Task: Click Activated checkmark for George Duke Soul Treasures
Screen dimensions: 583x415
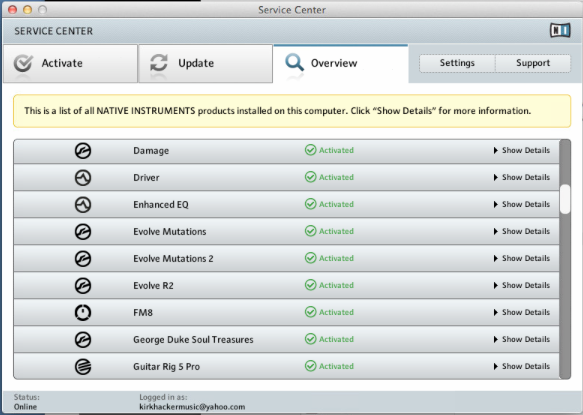Action: tap(310, 339)
